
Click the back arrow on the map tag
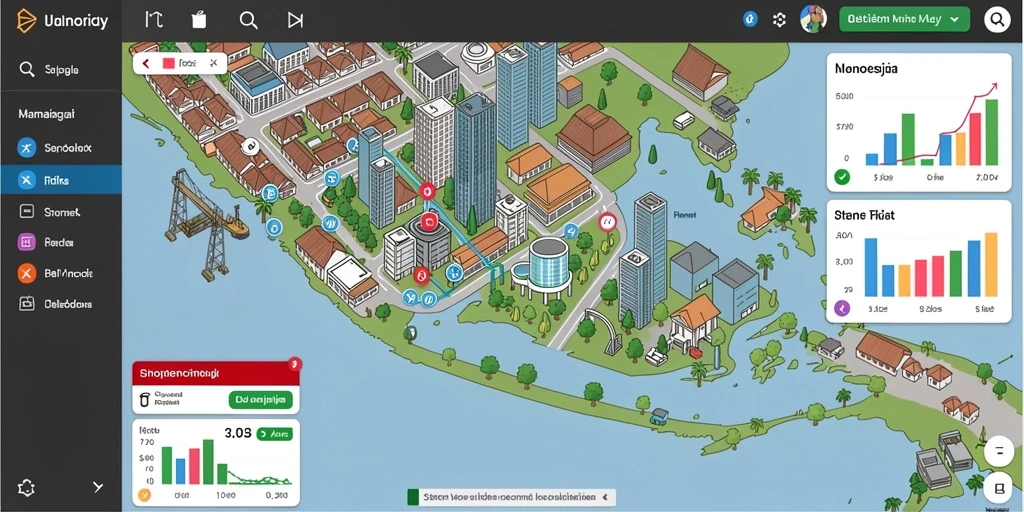(146, 63)
